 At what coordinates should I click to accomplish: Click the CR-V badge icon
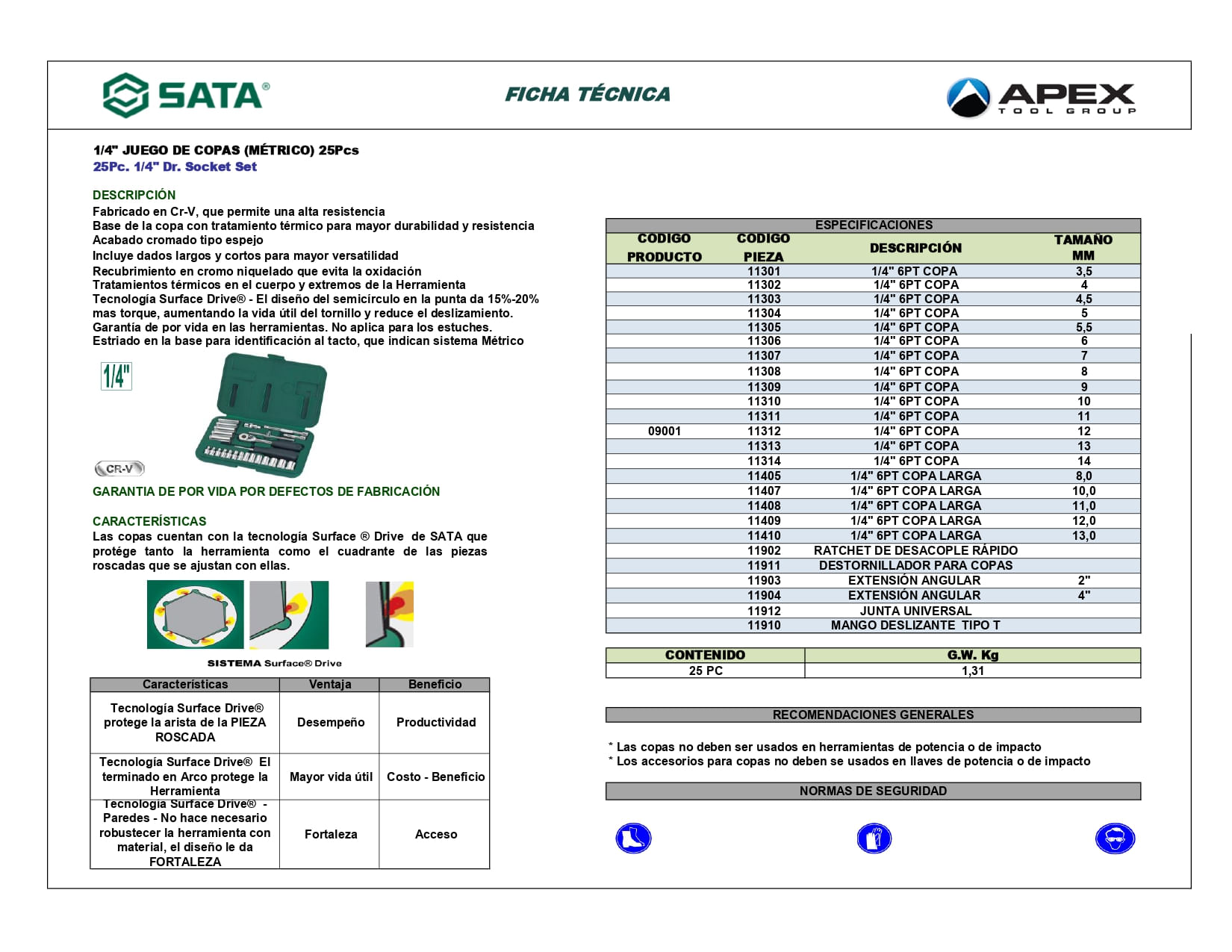[x=119, y=469]
